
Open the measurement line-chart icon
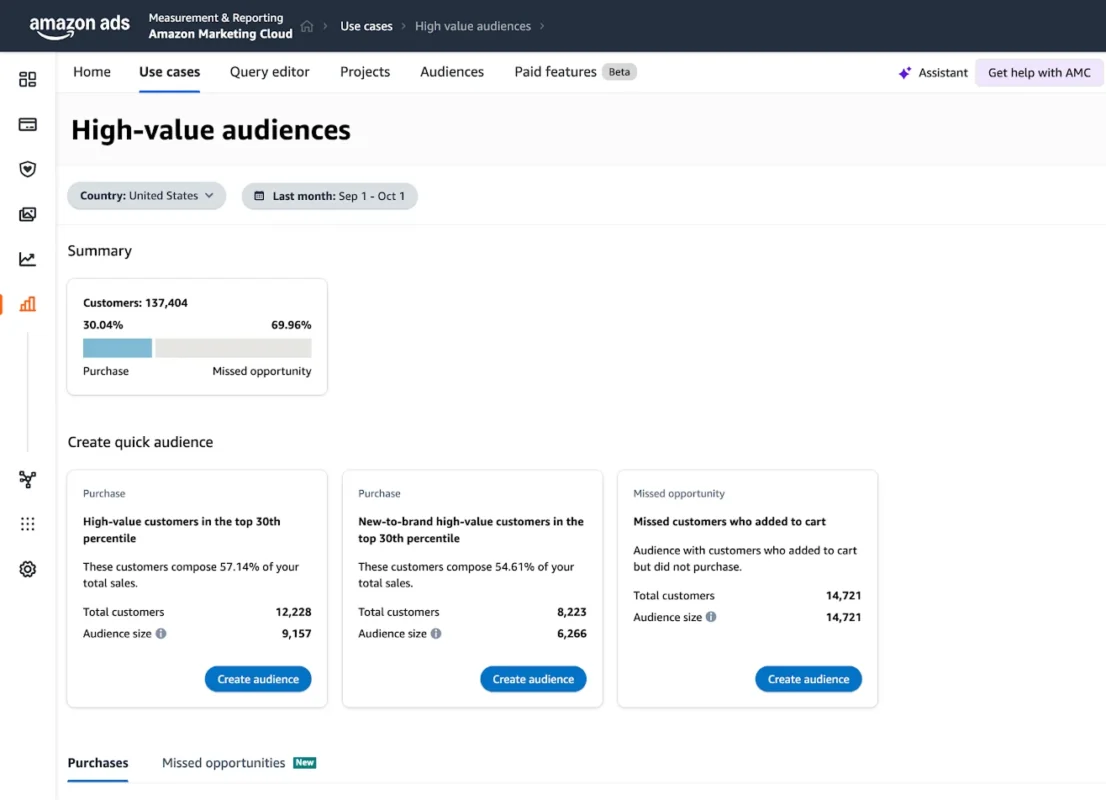tap(27, 258)
